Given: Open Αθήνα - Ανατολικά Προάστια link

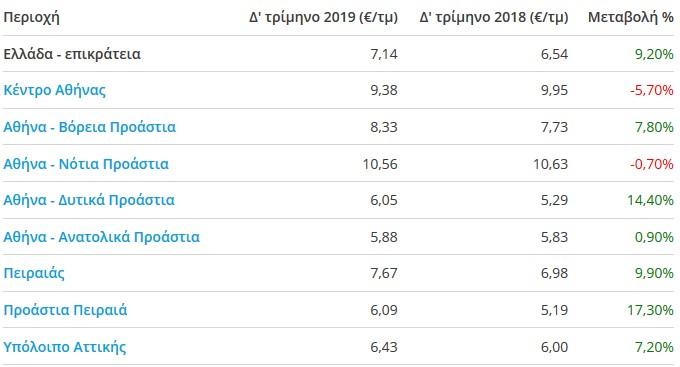Looking at the screenshot, I should tap(101, 237).
